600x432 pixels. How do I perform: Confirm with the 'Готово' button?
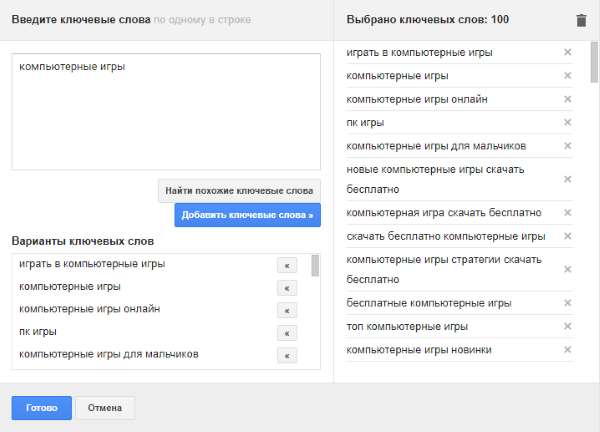[42, 408]
